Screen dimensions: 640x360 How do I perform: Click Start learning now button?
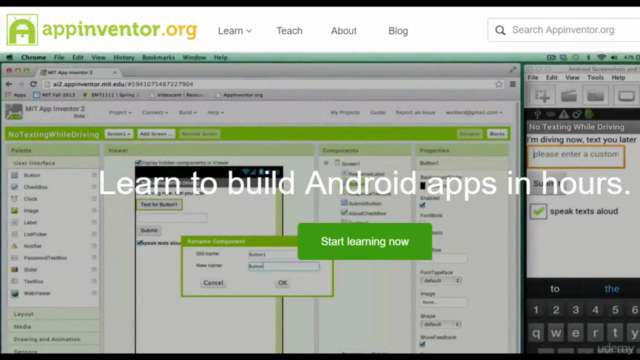tap(365, 241)
